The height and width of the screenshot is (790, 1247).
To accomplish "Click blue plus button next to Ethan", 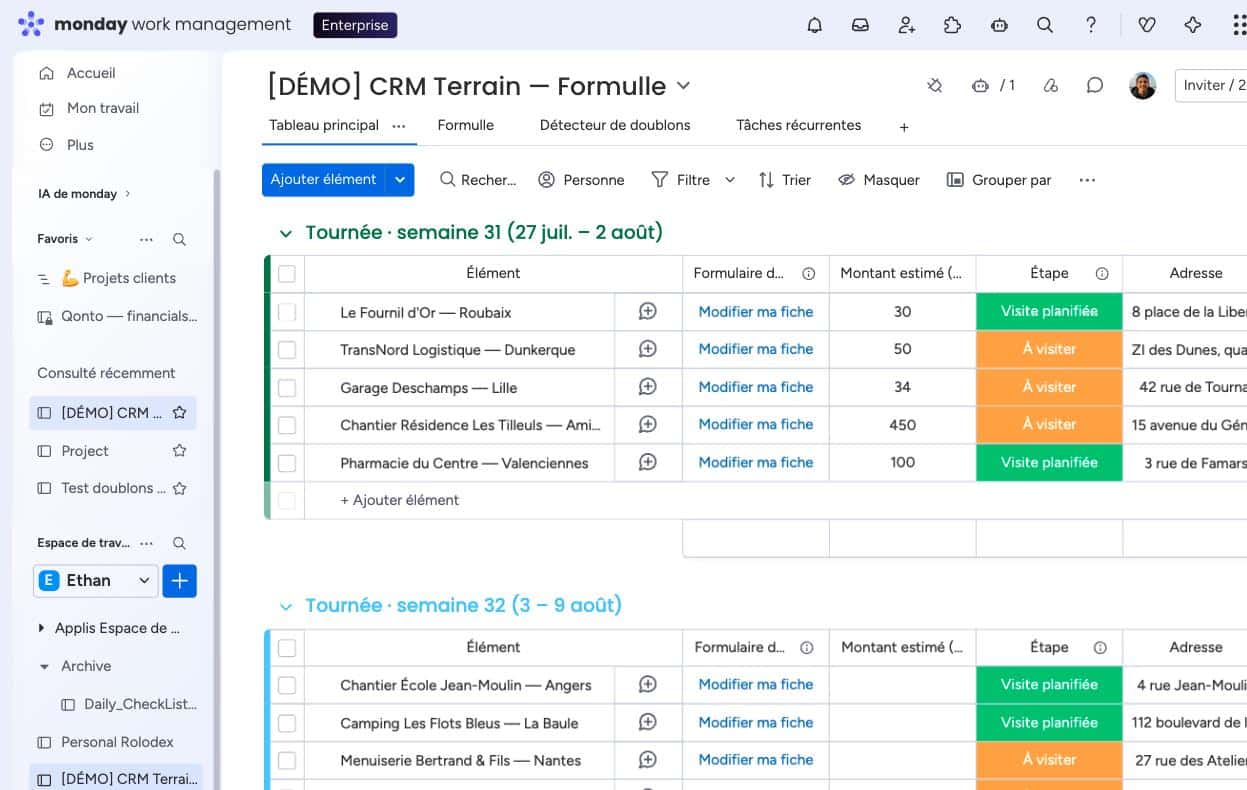I will (x=180, y=580).
